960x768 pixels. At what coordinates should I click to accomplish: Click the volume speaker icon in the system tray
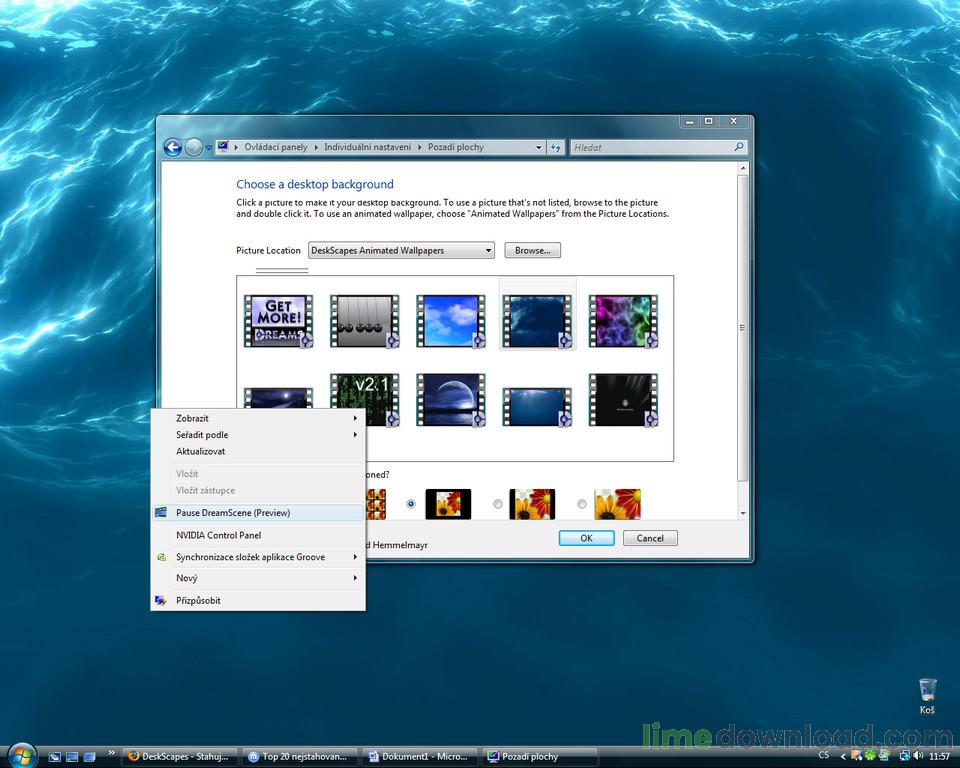coord(918,757)
